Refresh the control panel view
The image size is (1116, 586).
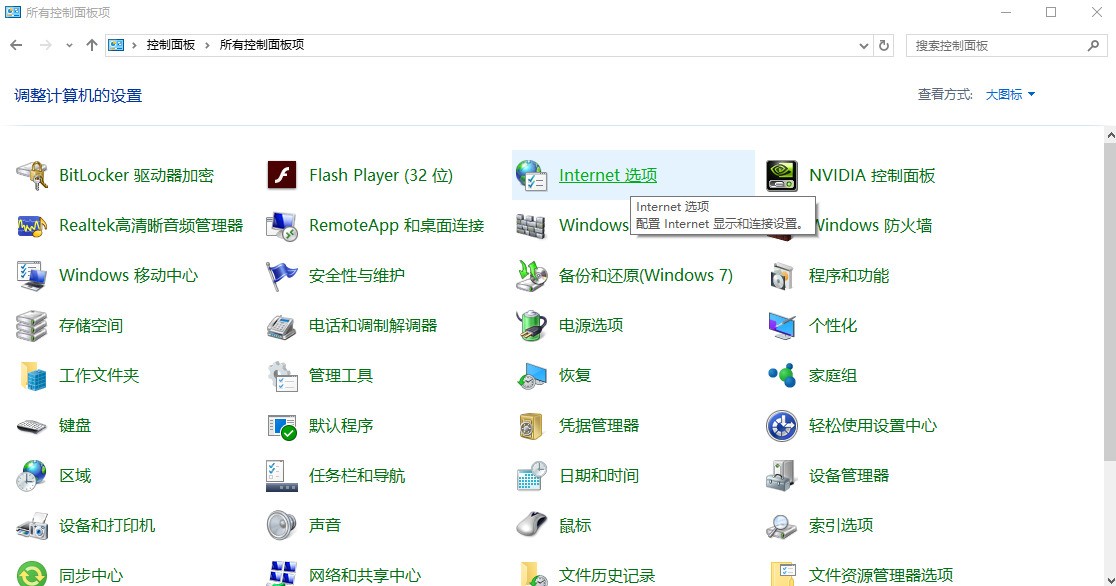tap(884, 46)
